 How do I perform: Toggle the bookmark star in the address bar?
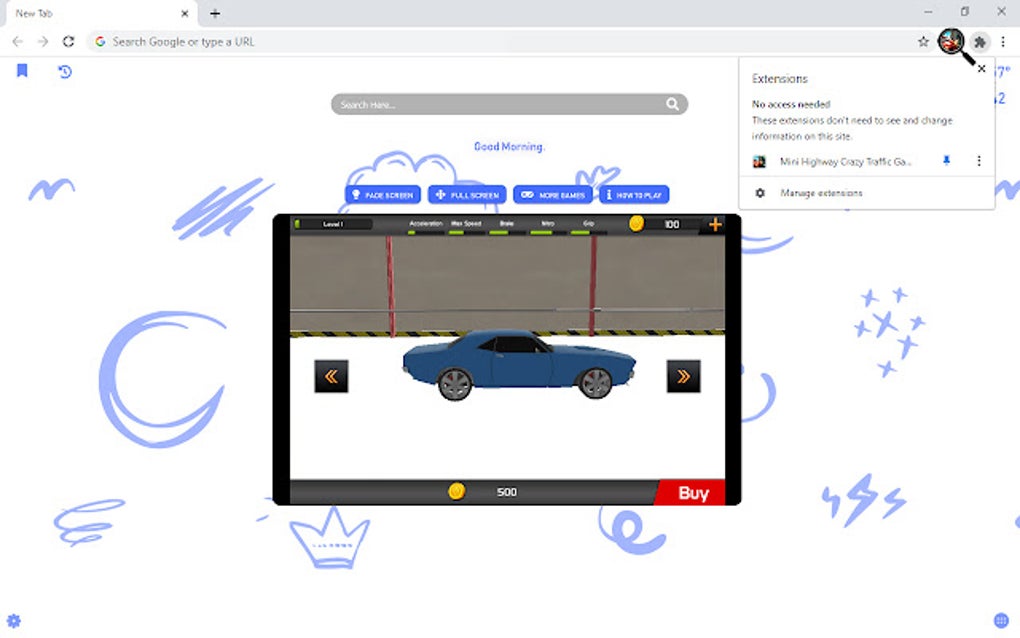coord(922,42)
